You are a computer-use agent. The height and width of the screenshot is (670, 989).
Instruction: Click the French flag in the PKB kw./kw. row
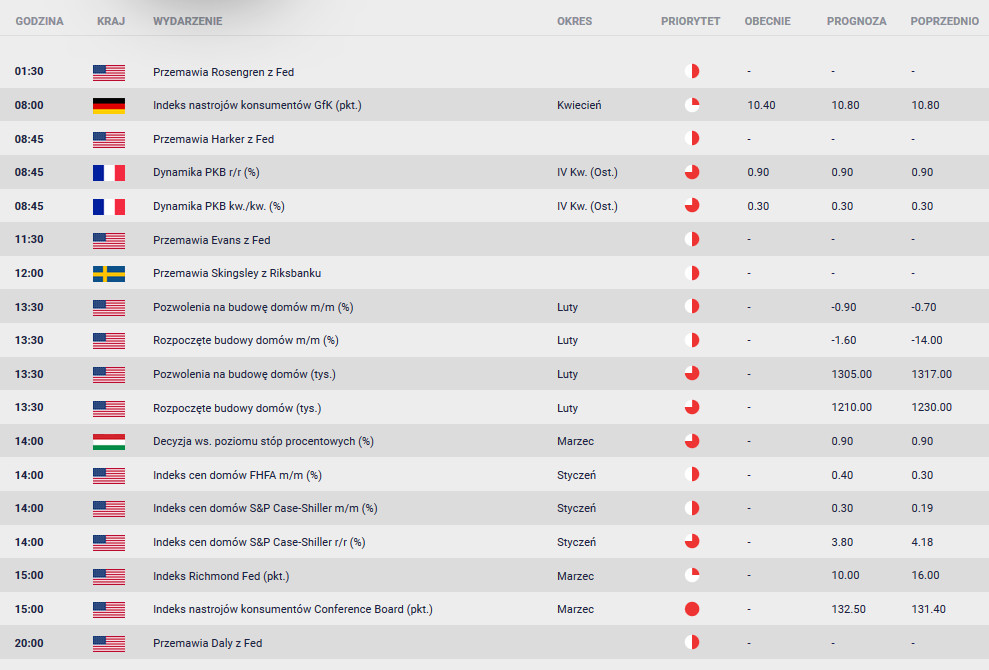[108, 207]
